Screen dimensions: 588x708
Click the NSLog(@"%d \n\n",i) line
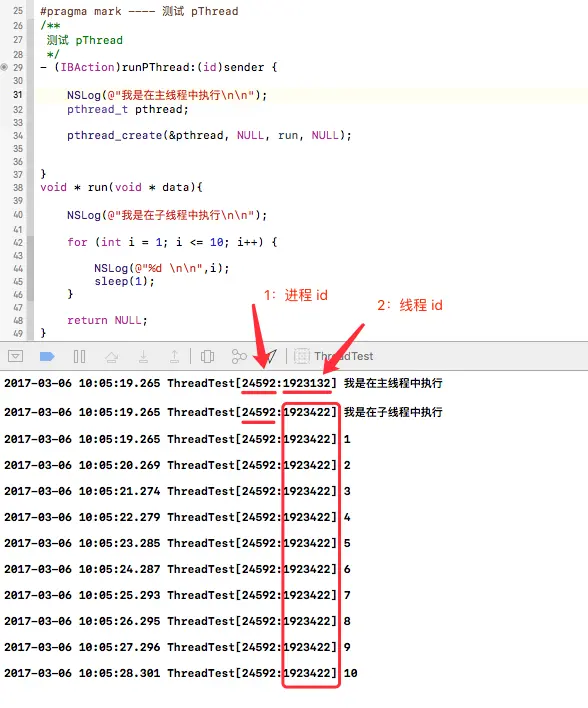pos(162,268)
